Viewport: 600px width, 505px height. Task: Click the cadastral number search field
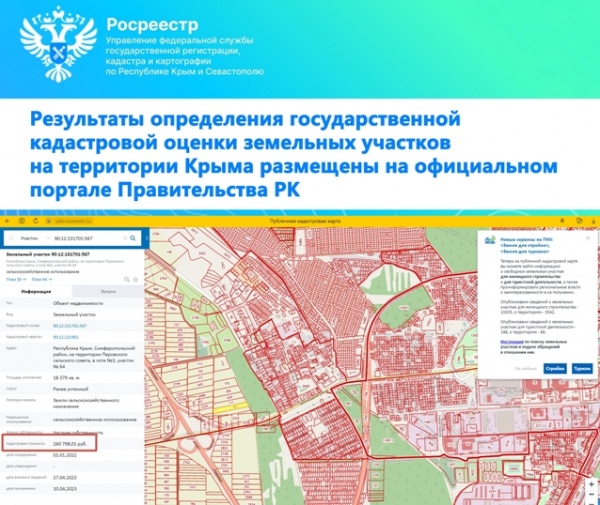pyautogui.click(x=87, y=238)
